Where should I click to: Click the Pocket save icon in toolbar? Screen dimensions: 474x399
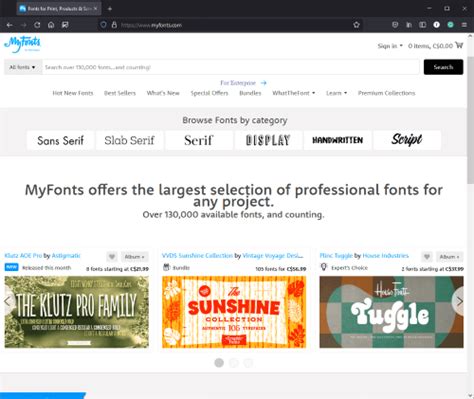395,25
